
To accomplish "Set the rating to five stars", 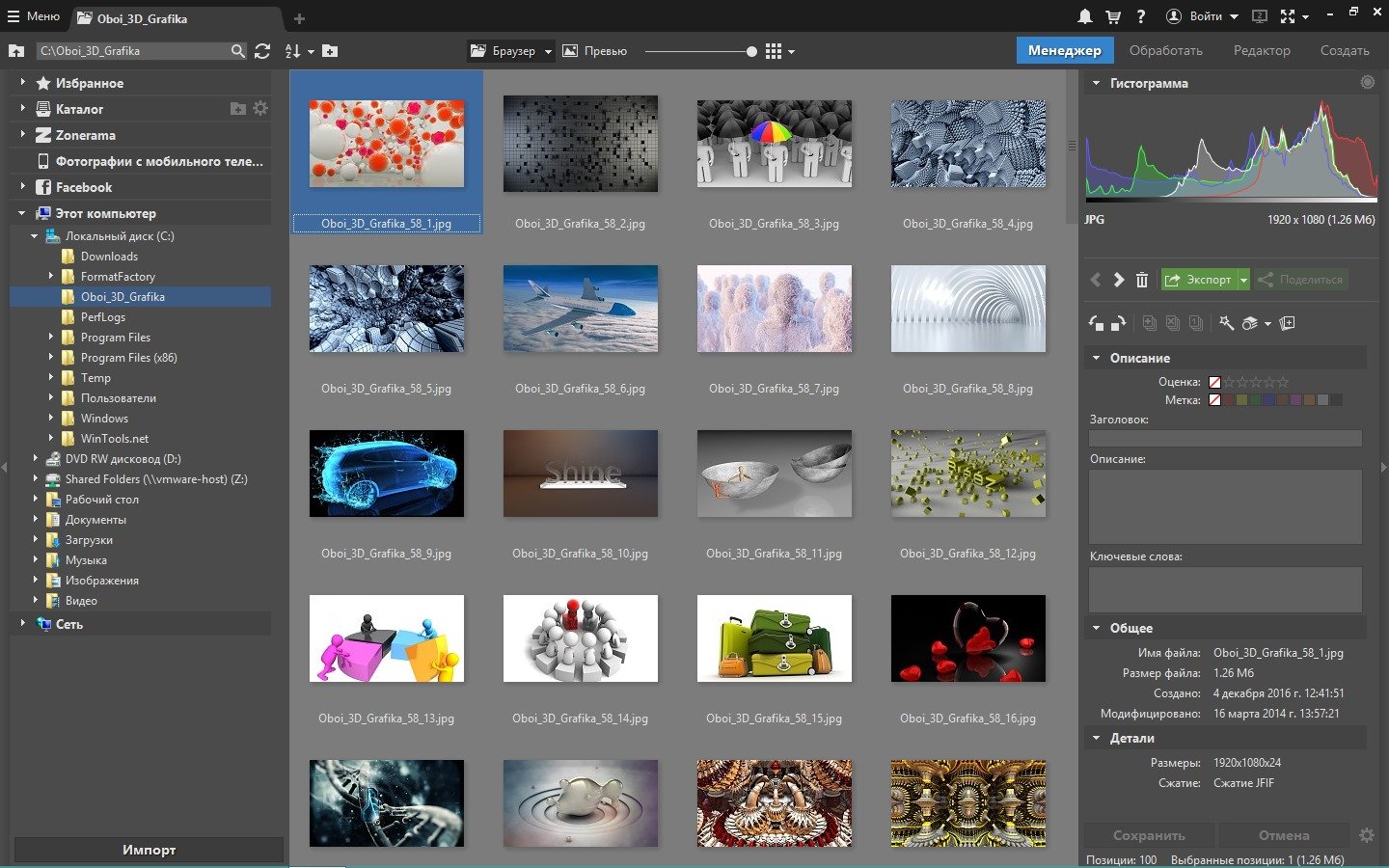I will [1283, 382].
